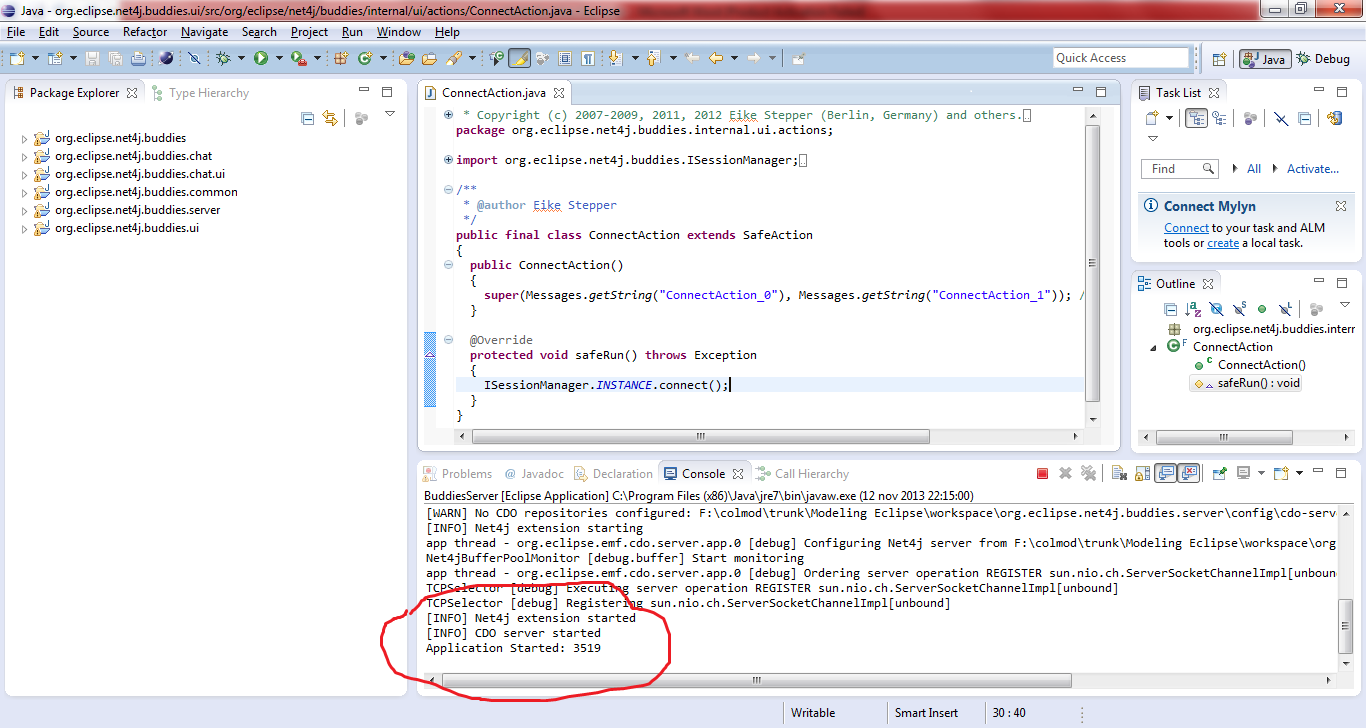Click the green Run button icon
This screenshot has height=728, width=1366.
coord(261,58)
